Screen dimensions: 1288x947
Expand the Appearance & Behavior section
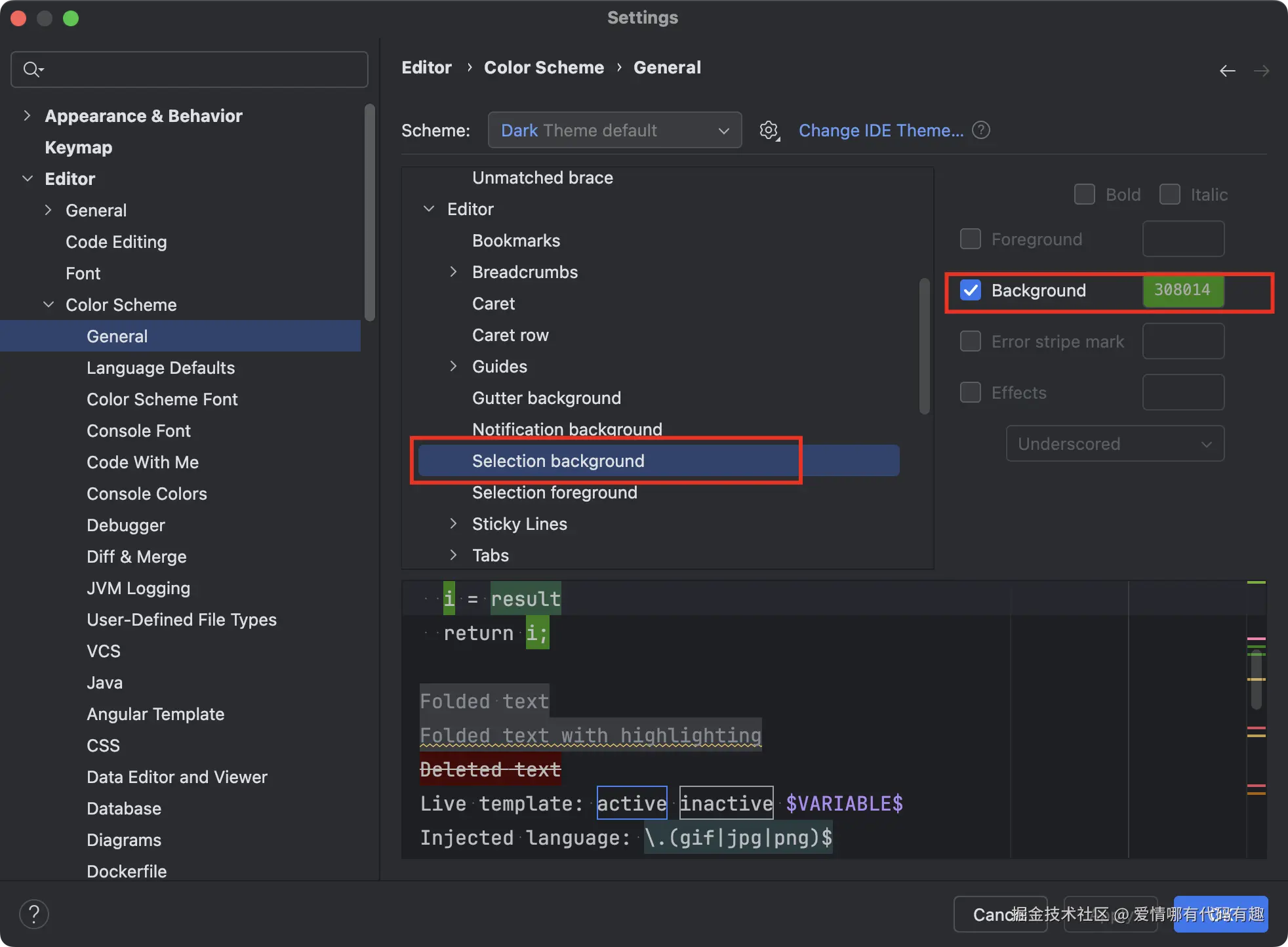27,116
